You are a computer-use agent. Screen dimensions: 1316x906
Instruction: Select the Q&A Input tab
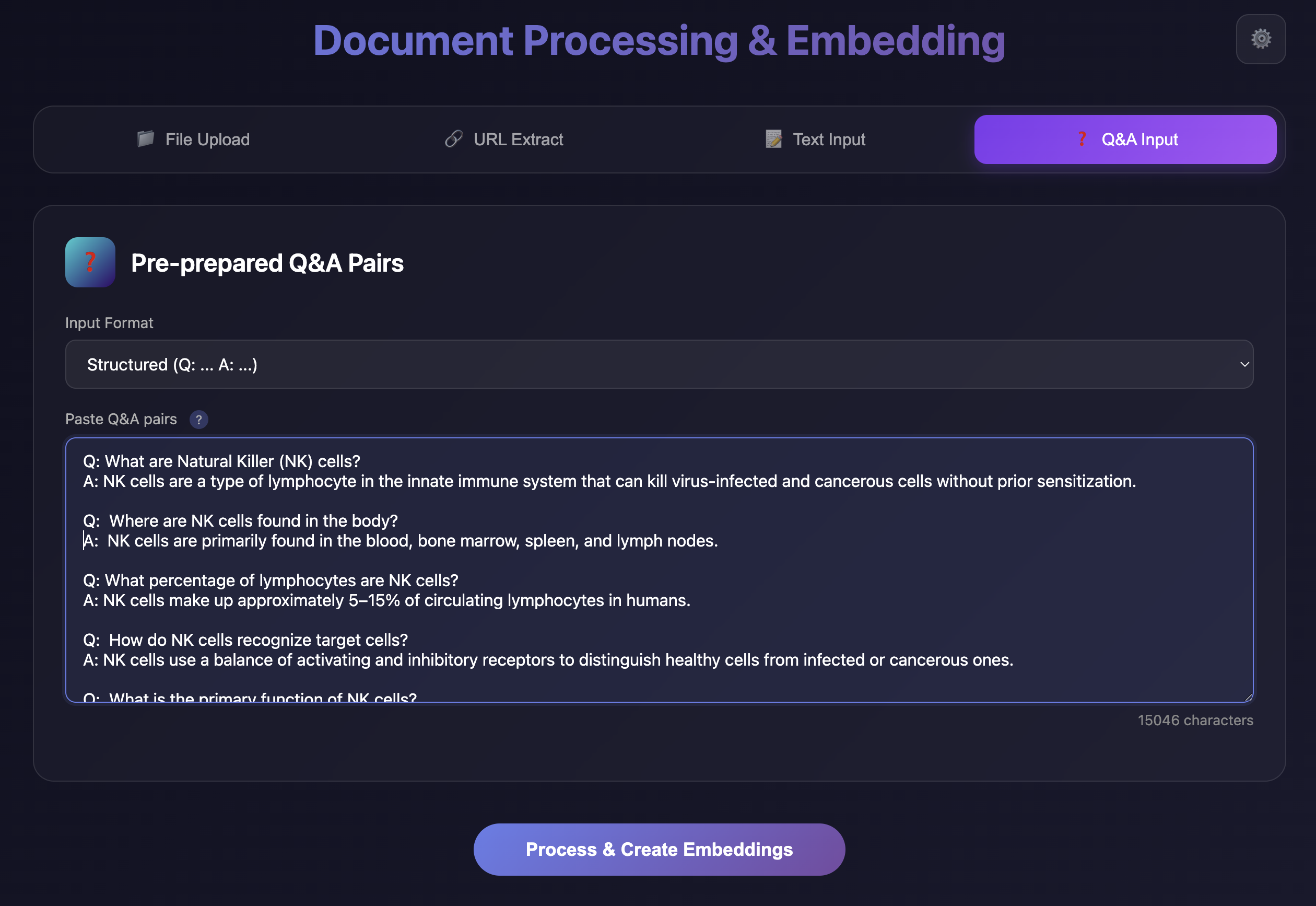(x=1125, y=140)
